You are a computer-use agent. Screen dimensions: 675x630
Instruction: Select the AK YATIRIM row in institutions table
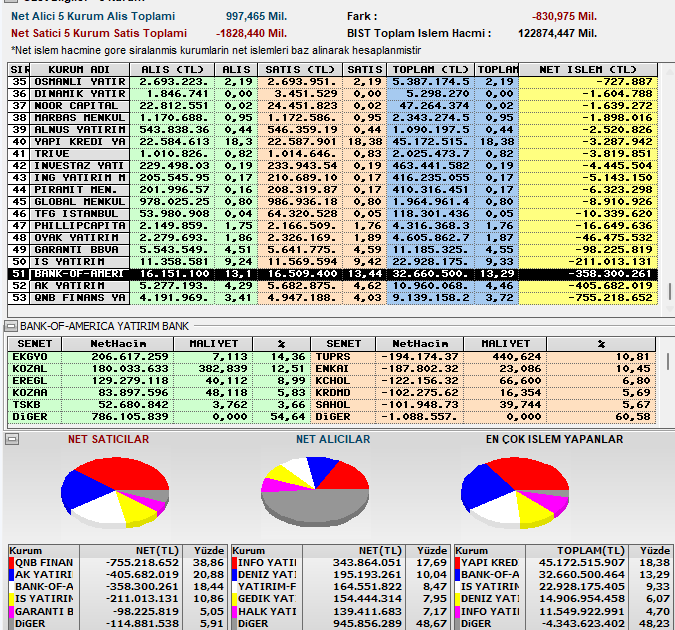click(332, 286)
